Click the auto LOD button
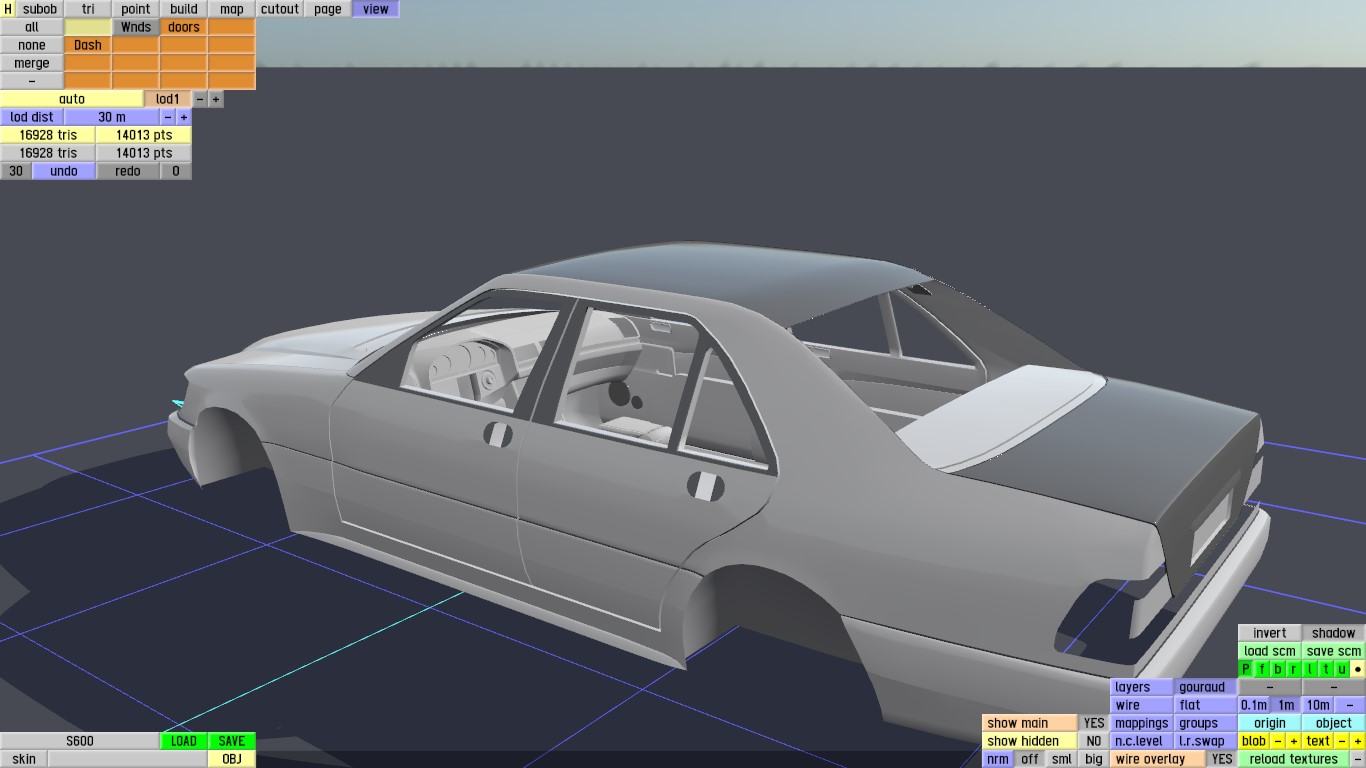This screenshot has height=768, width=1366. click(72, 99)
